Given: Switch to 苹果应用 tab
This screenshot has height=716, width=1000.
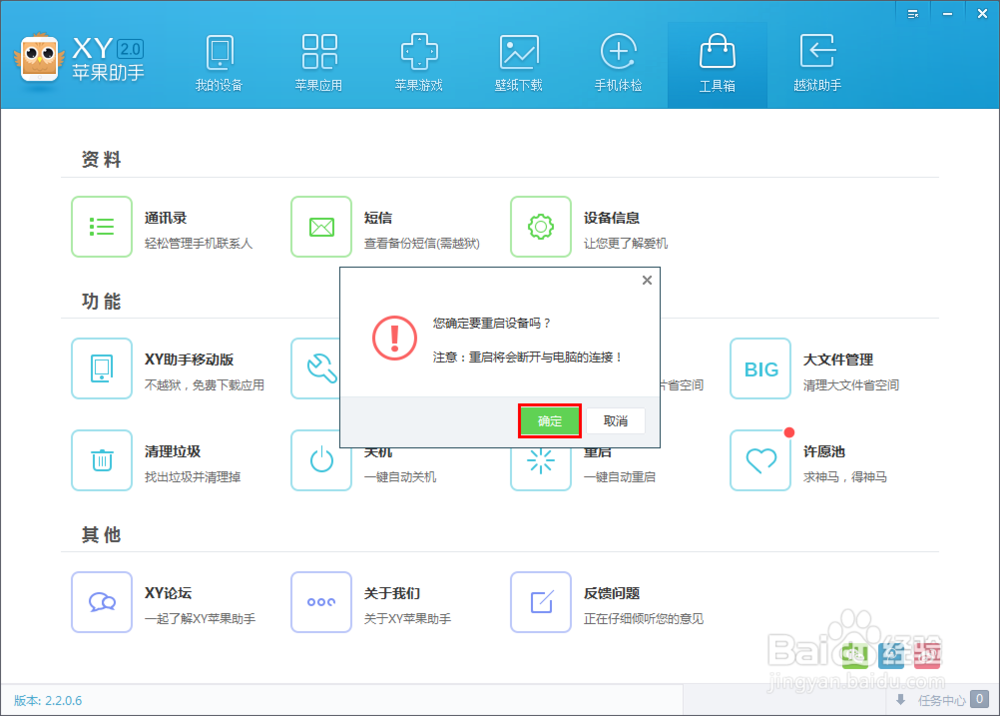Looking at the screenshot, I should tap(319, 64).
